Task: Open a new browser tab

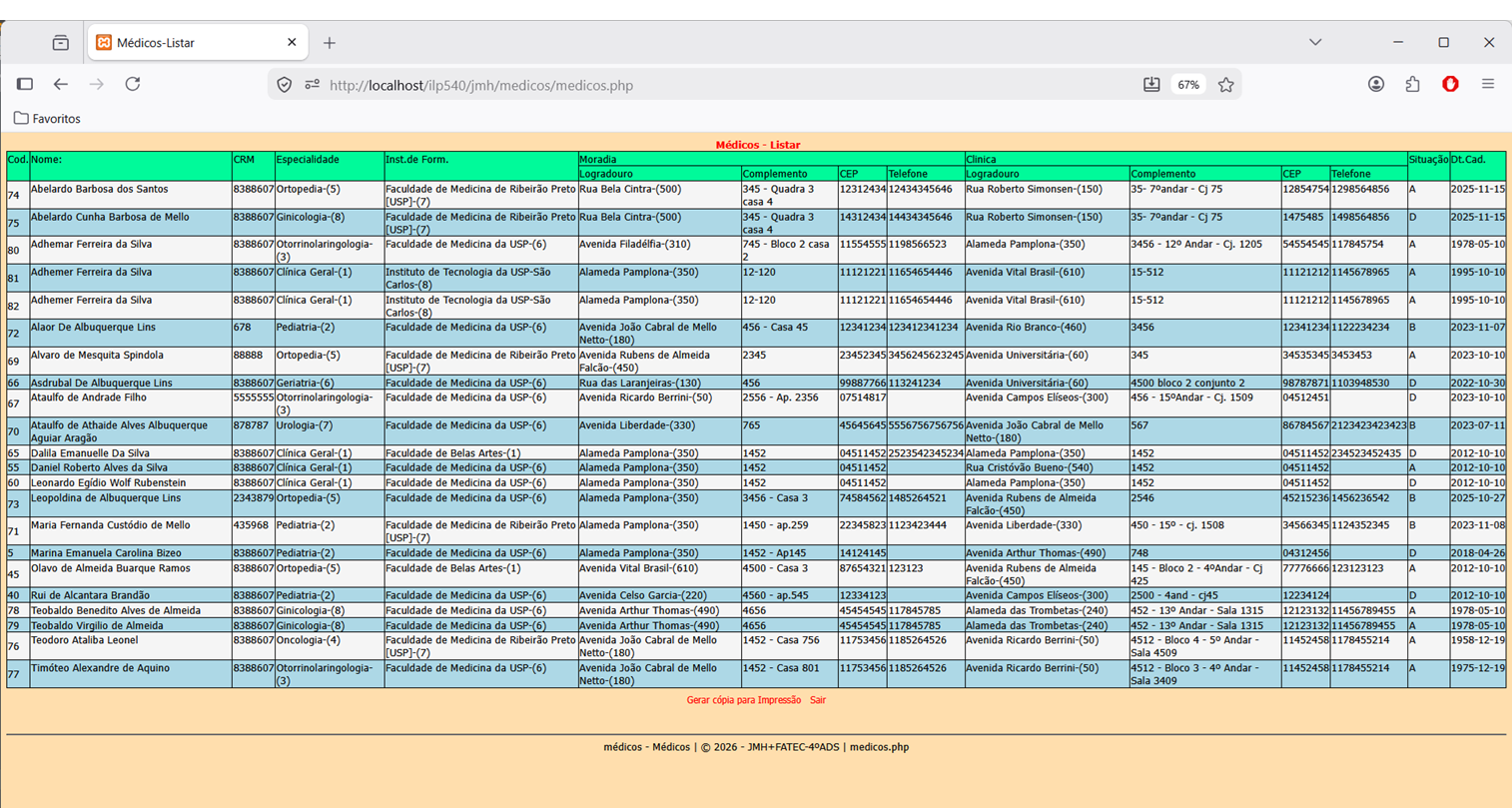Action: point(330,43)
